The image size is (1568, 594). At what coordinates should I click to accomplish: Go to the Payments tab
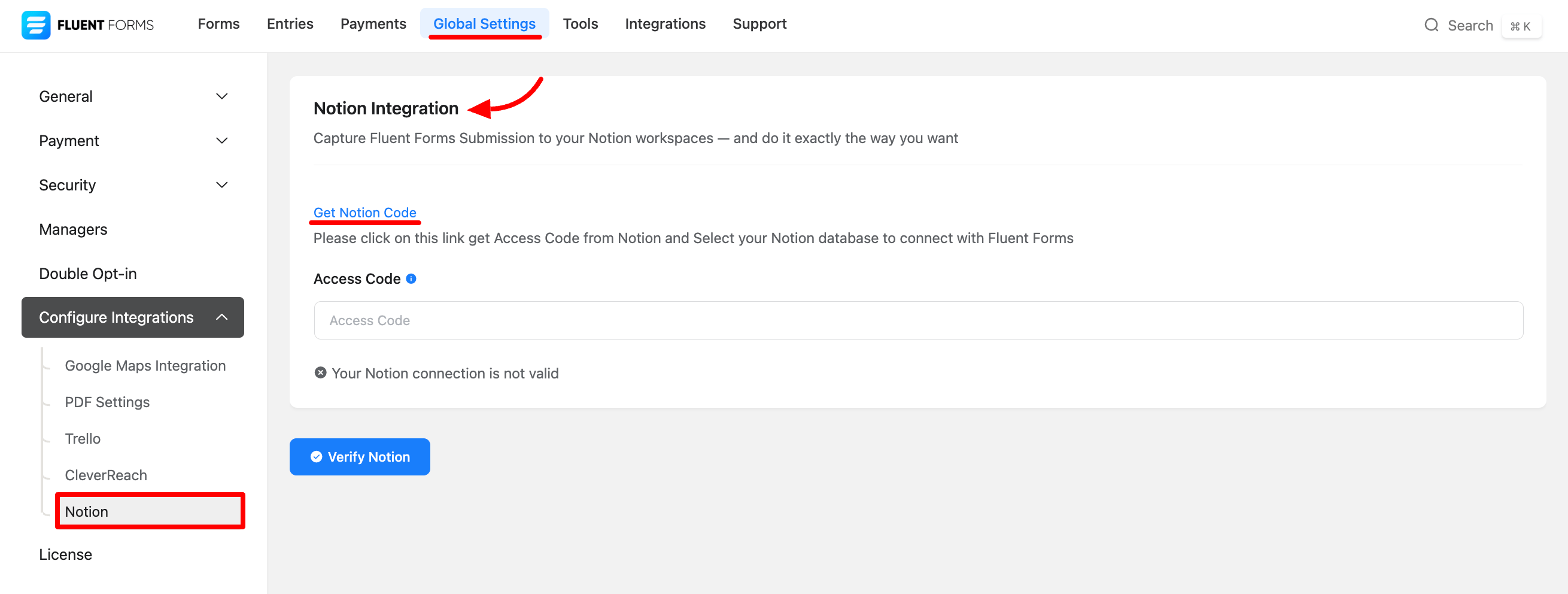pyautogui.click(x=372, y=24)
